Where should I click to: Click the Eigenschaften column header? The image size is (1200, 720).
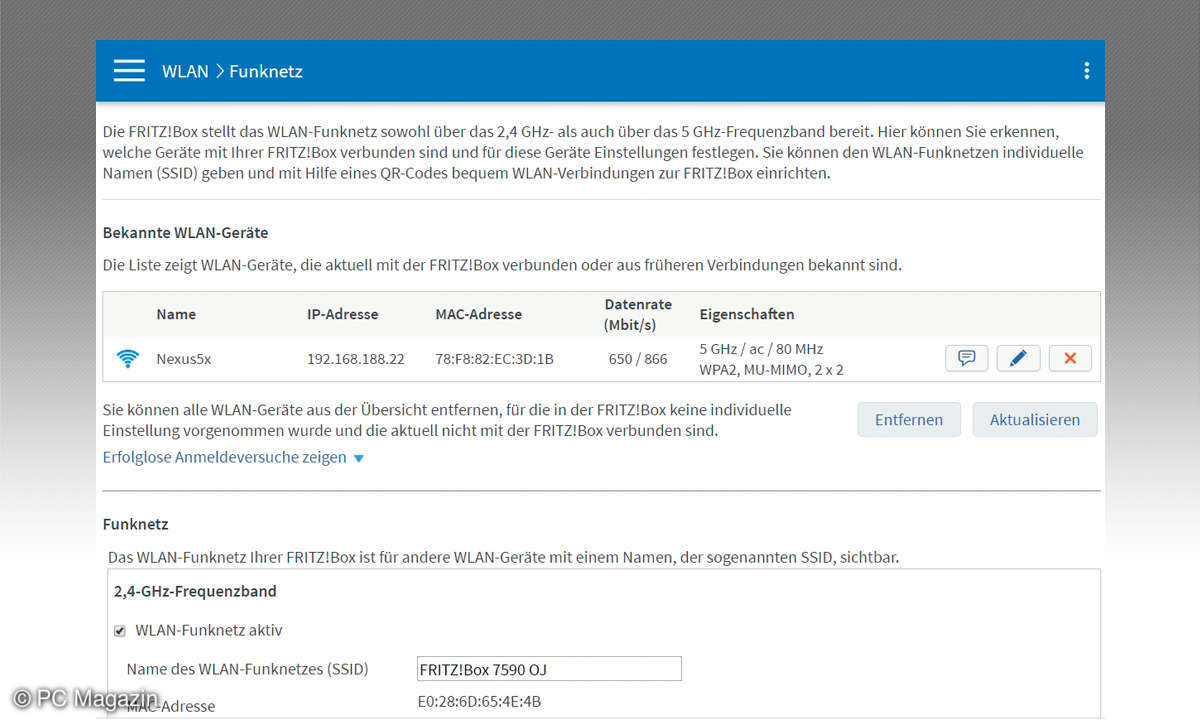747,314
